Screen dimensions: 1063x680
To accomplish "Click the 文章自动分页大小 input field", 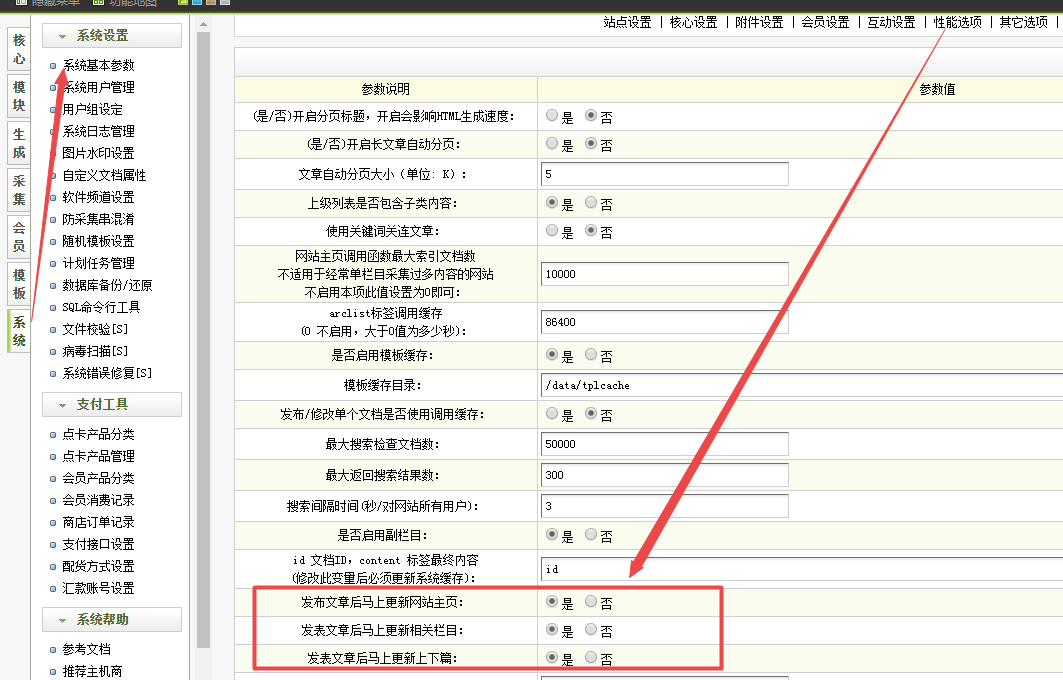I will click(x=665, y=174).
